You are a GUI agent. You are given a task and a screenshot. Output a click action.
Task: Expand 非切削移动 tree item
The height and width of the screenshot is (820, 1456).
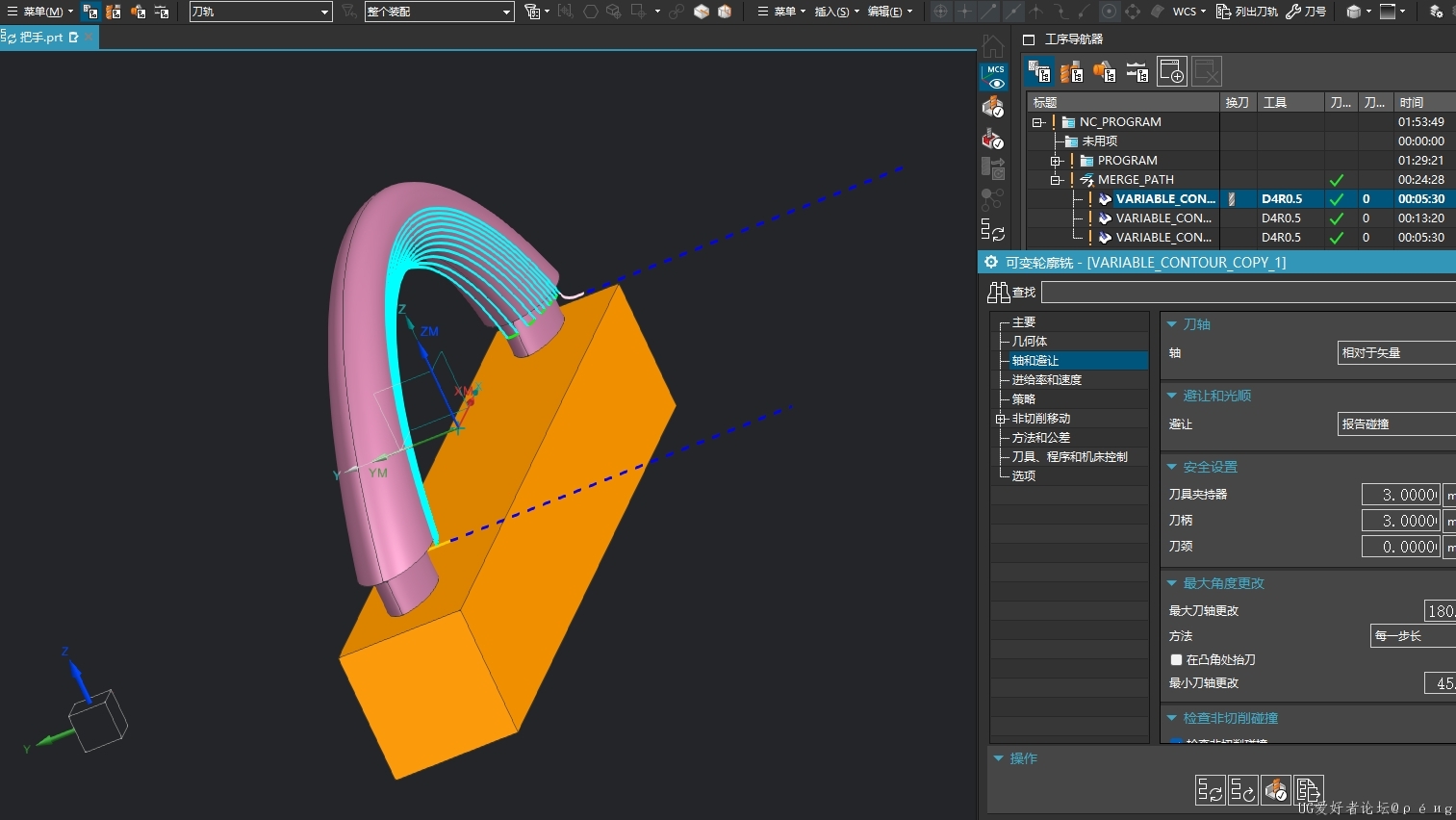(1000, 419)
